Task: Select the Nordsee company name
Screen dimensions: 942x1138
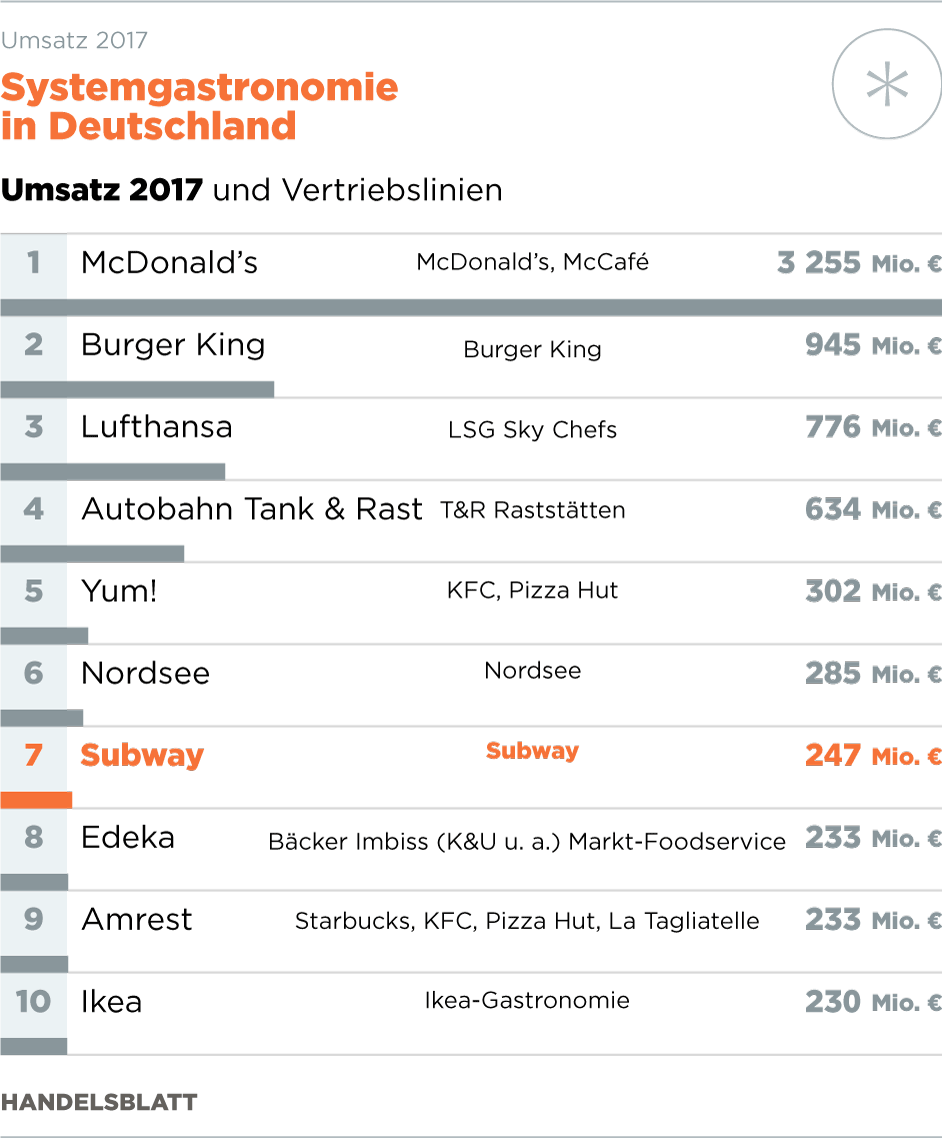Action: (145, 673)
